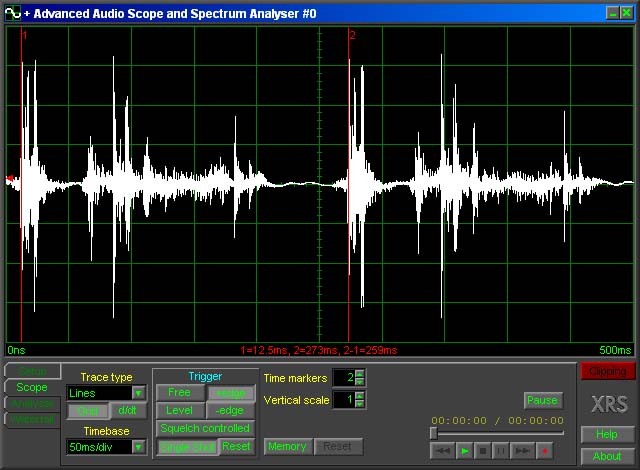Click the '500ms' end time label
Viewport: 640px width, 470px height.
click(615, 350)
